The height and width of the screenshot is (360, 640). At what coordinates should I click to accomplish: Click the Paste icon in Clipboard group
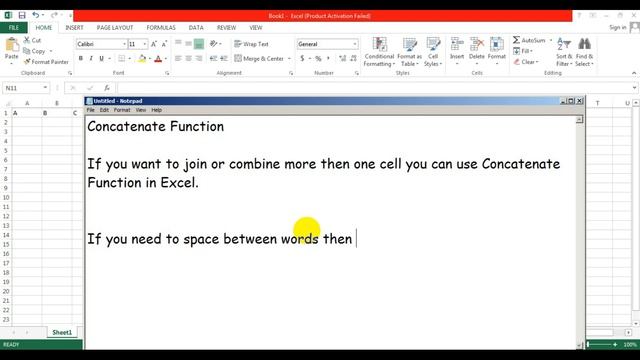[x=11, y=45]
